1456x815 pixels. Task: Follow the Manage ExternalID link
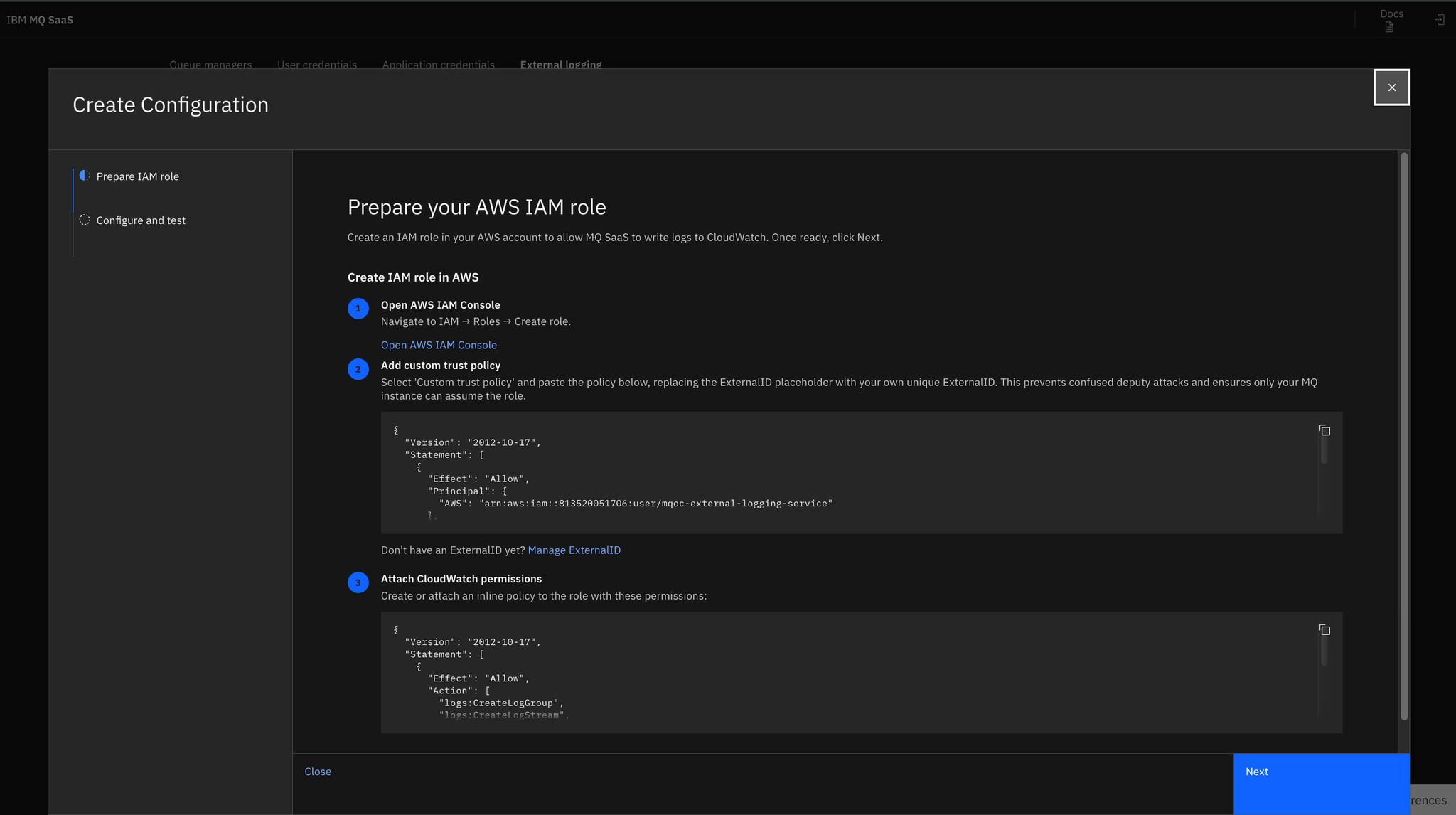[x=574, y=550]
